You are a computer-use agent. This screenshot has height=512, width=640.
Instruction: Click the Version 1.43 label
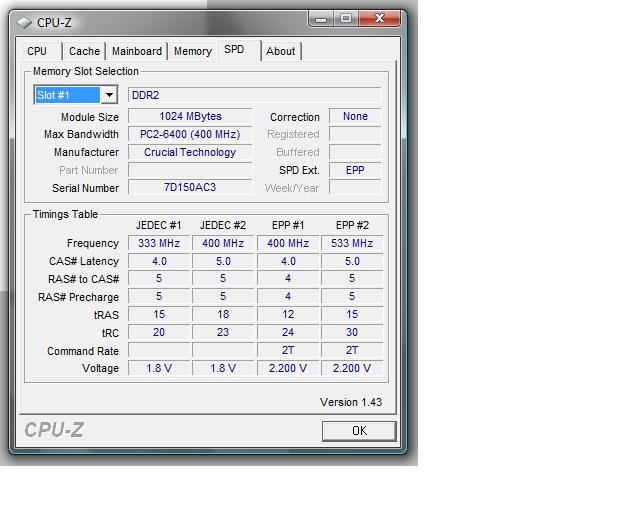click(x=351, y=402)
